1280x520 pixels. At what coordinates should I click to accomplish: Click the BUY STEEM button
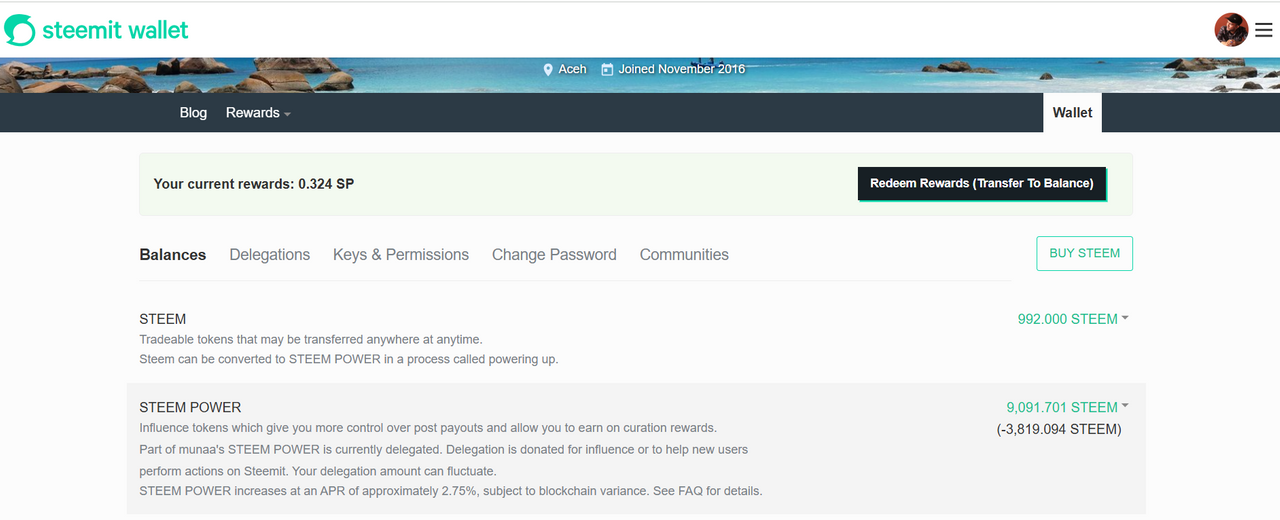coord(1084,253)
